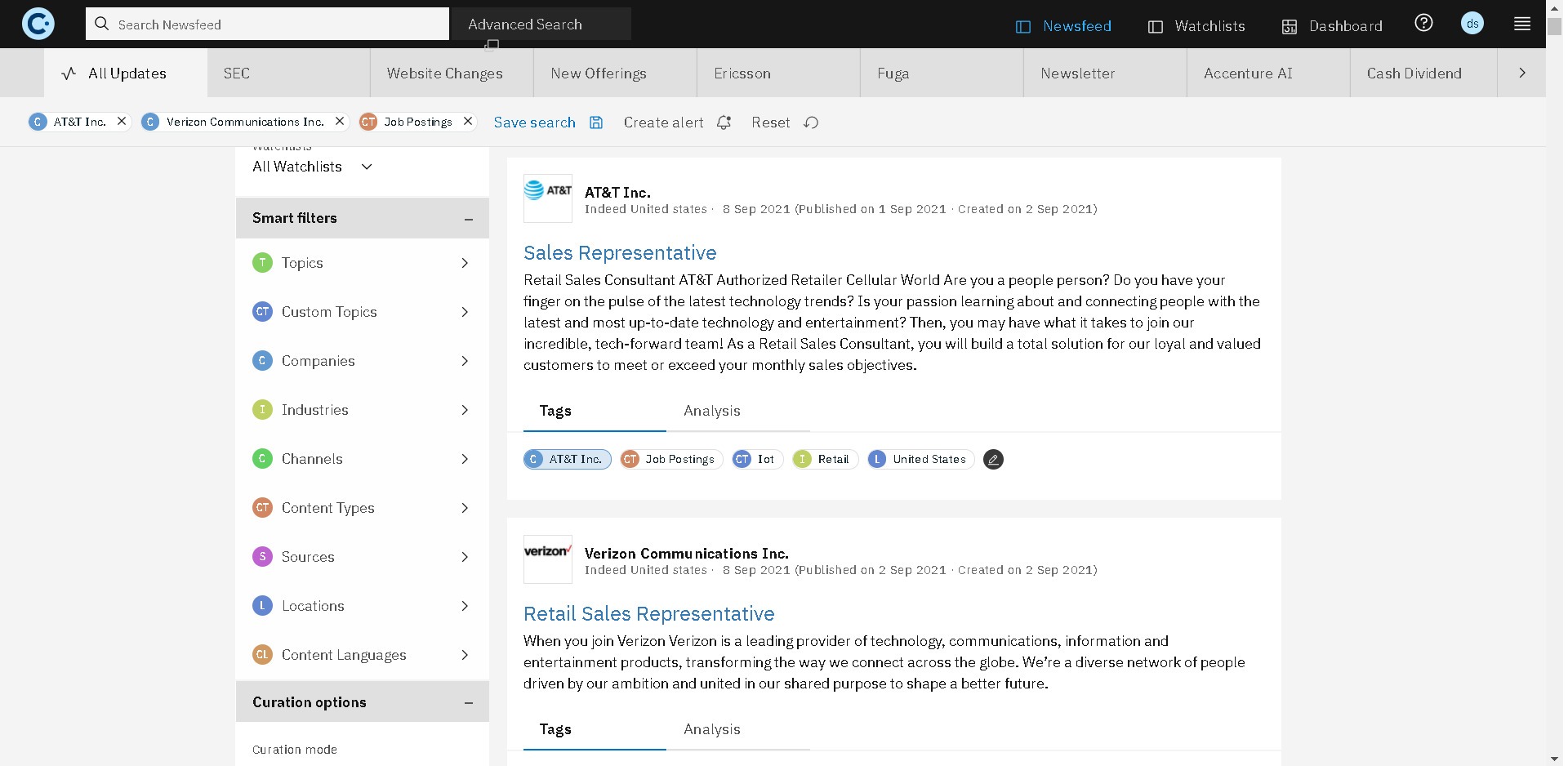Expand the Channels filter chevron
Image resolution: width=1568 pixels, height=766 pixels.
tap(465, 458)
